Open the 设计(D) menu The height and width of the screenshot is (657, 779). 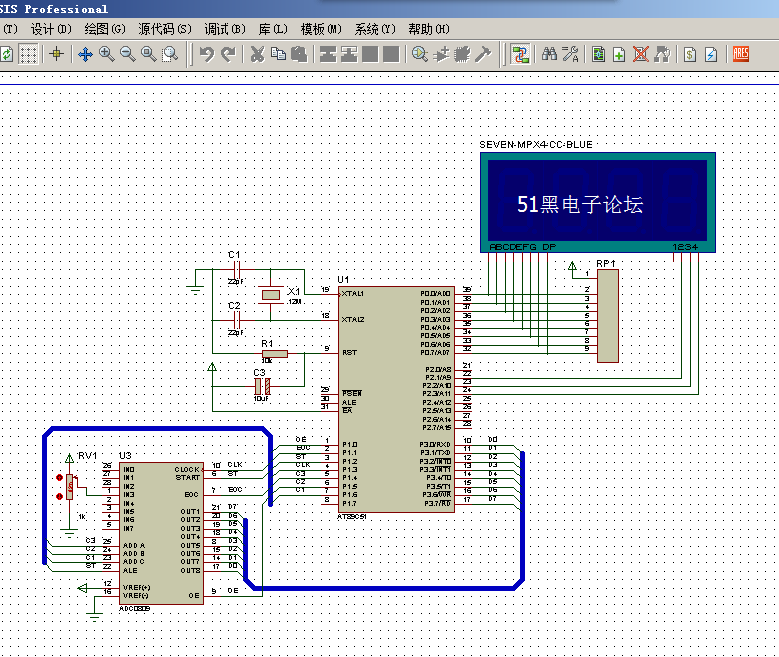point(51,29)
